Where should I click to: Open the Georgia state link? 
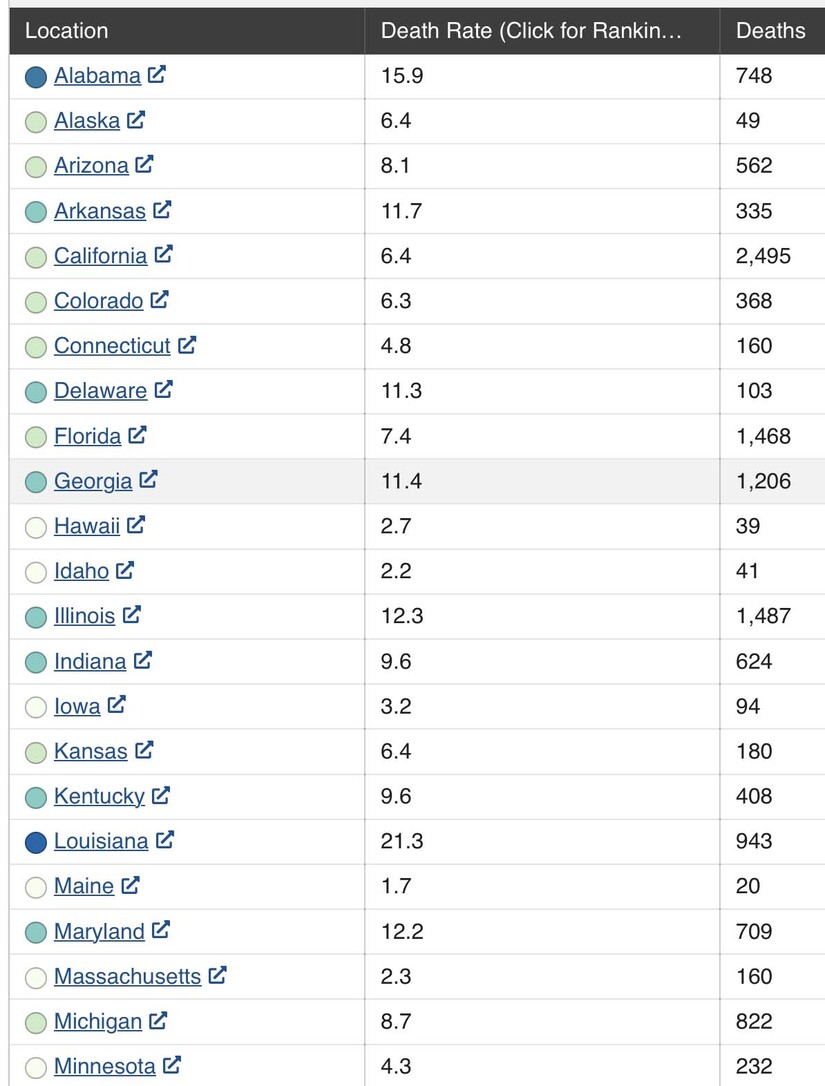tap(93, 481)
